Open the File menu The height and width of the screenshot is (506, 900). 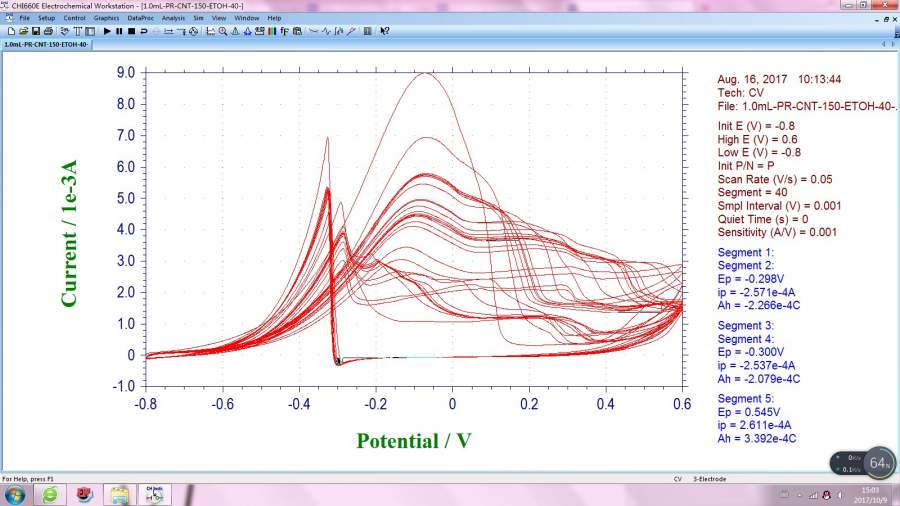(25, 18)
